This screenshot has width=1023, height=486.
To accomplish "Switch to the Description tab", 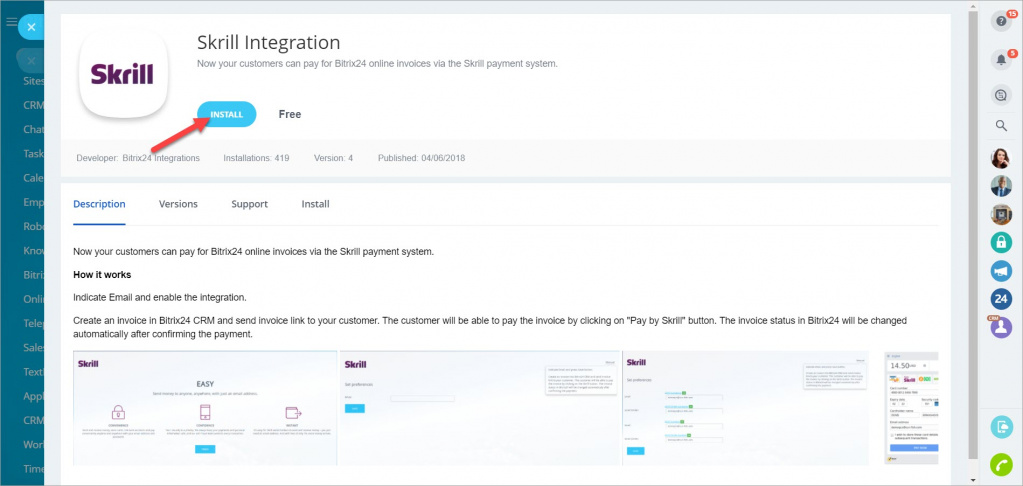I will (x=99, y=204).
